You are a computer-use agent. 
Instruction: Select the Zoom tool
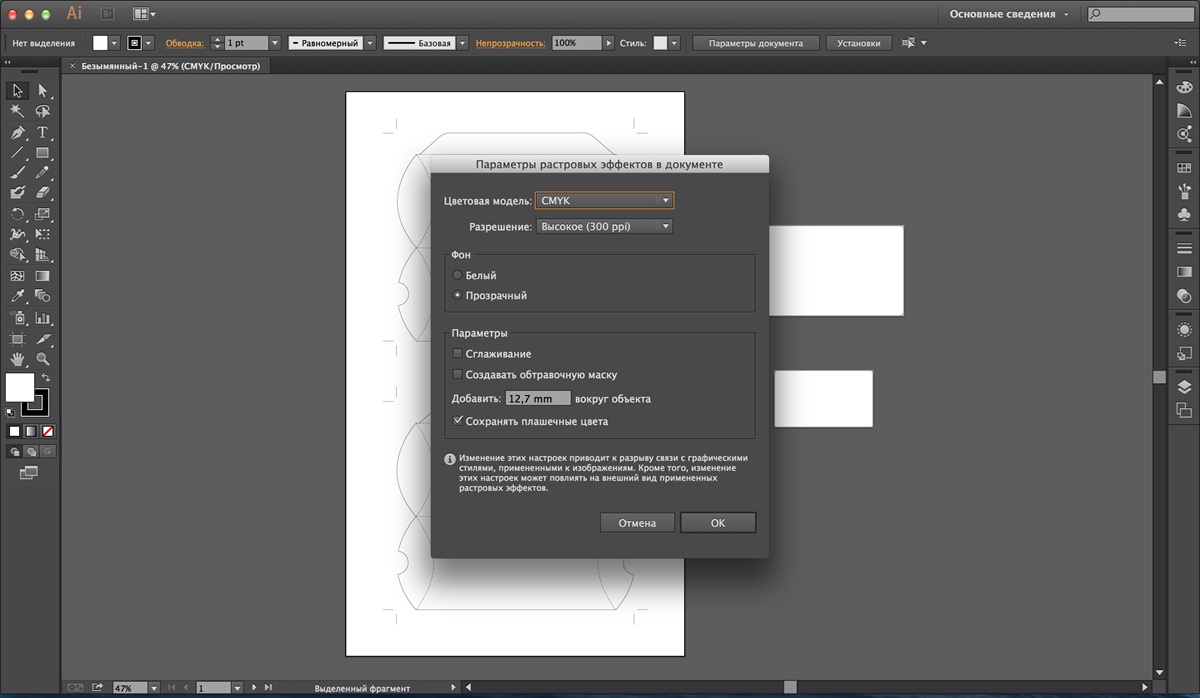pos(43,358)
